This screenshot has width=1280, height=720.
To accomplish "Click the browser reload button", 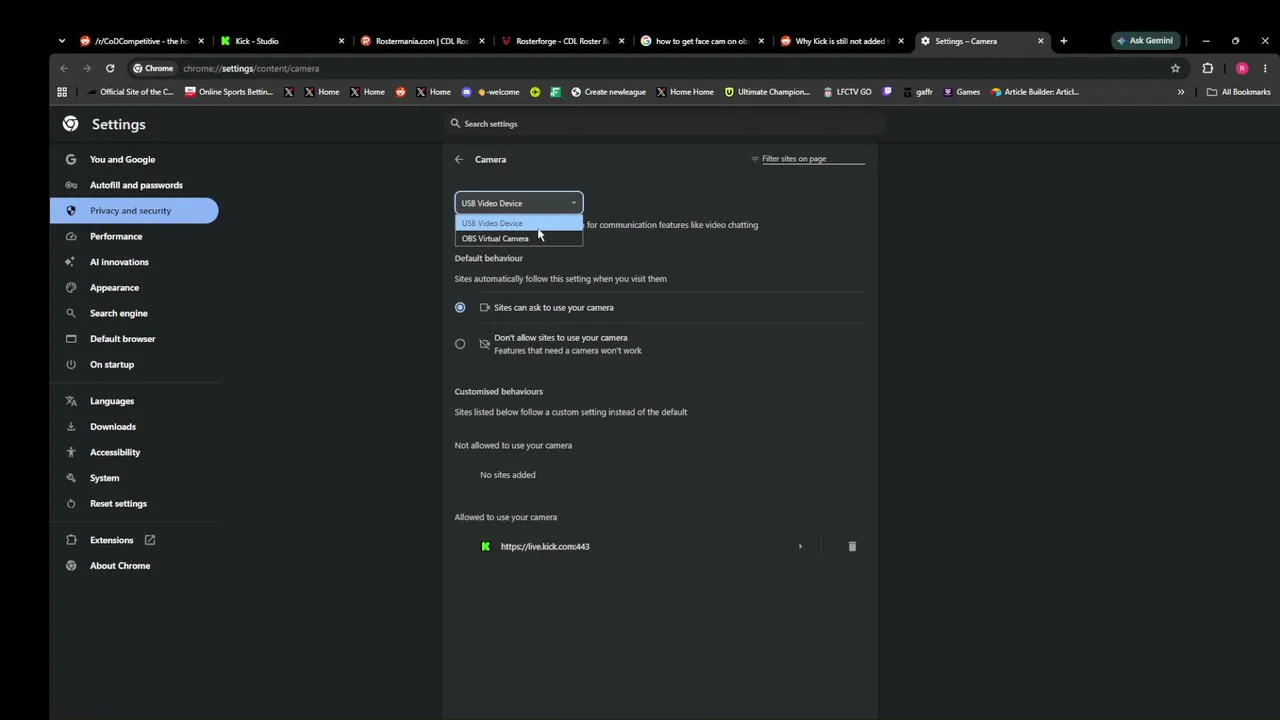I will click(110, 68).
